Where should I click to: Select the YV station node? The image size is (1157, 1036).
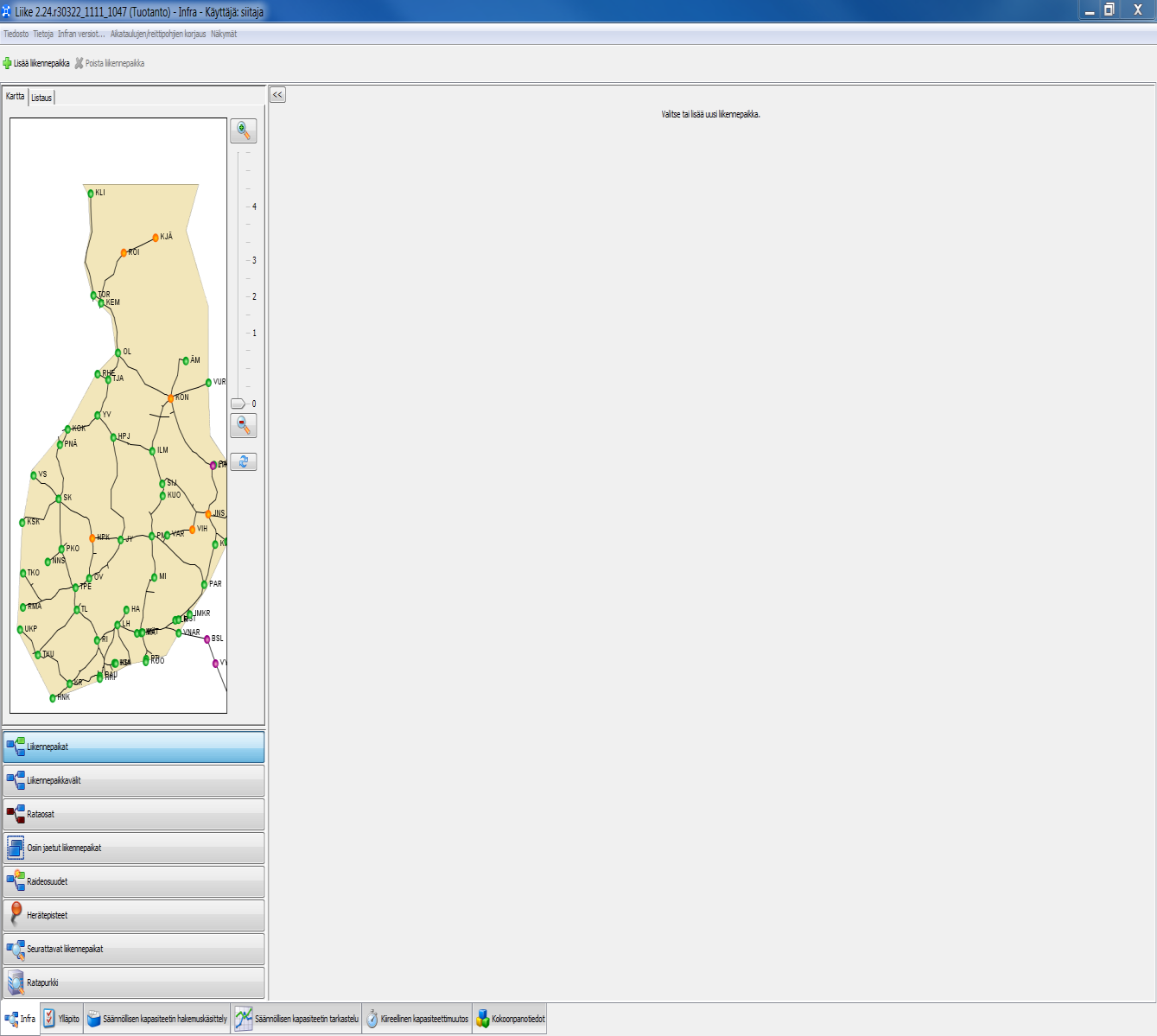[x=98, y=416]
